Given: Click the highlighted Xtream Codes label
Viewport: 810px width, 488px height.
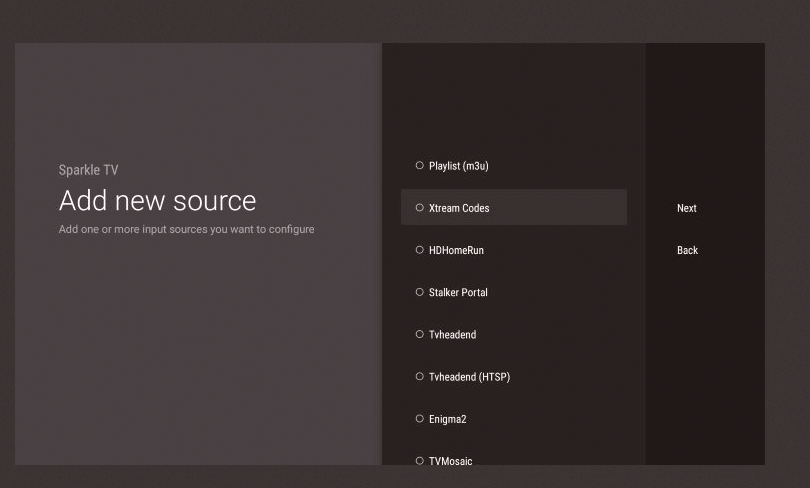Looking at the screenshot, I should coord(459,208).
